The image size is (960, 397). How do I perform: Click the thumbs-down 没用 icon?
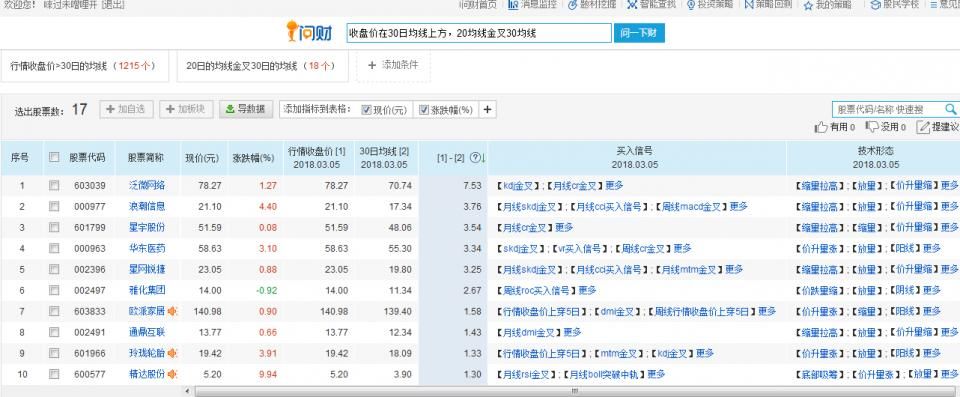tap(872, 127)
